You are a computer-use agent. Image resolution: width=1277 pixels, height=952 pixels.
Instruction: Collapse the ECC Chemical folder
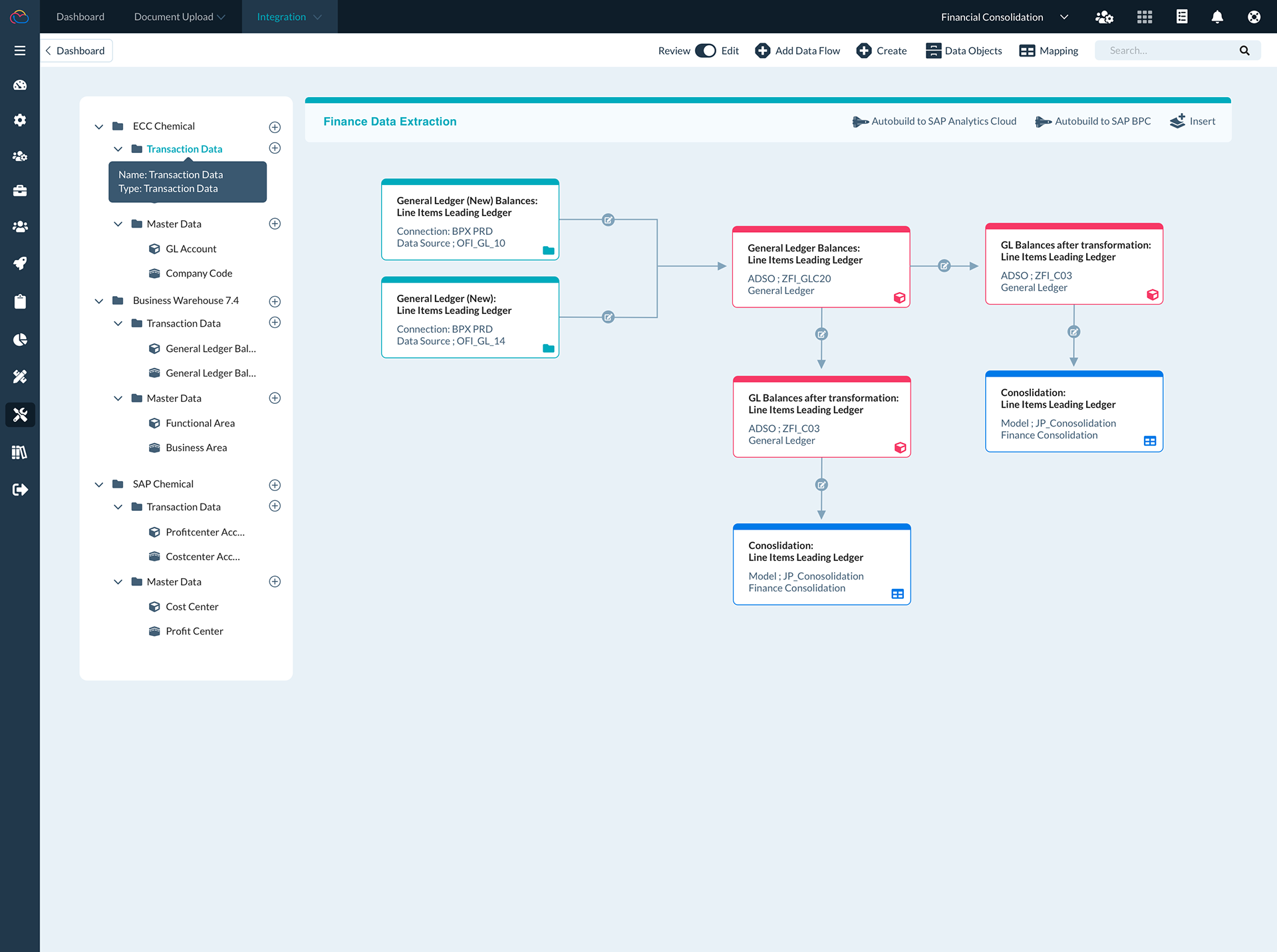click(99, 126)
